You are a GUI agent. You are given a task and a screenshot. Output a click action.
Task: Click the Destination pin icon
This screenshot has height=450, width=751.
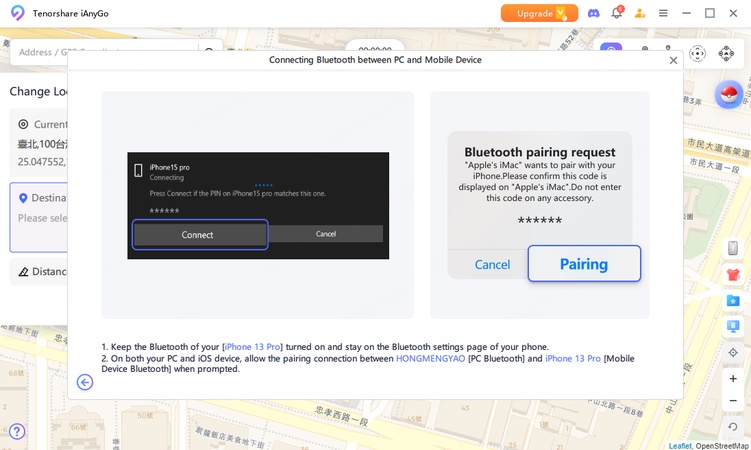click(x=23, y=198)
